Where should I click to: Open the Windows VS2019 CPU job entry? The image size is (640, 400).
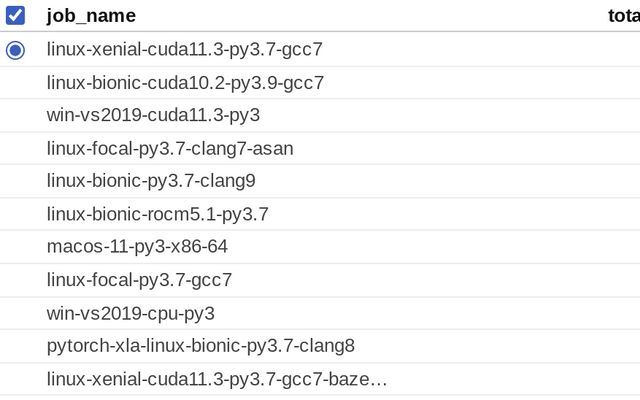(x=131, y=313)
